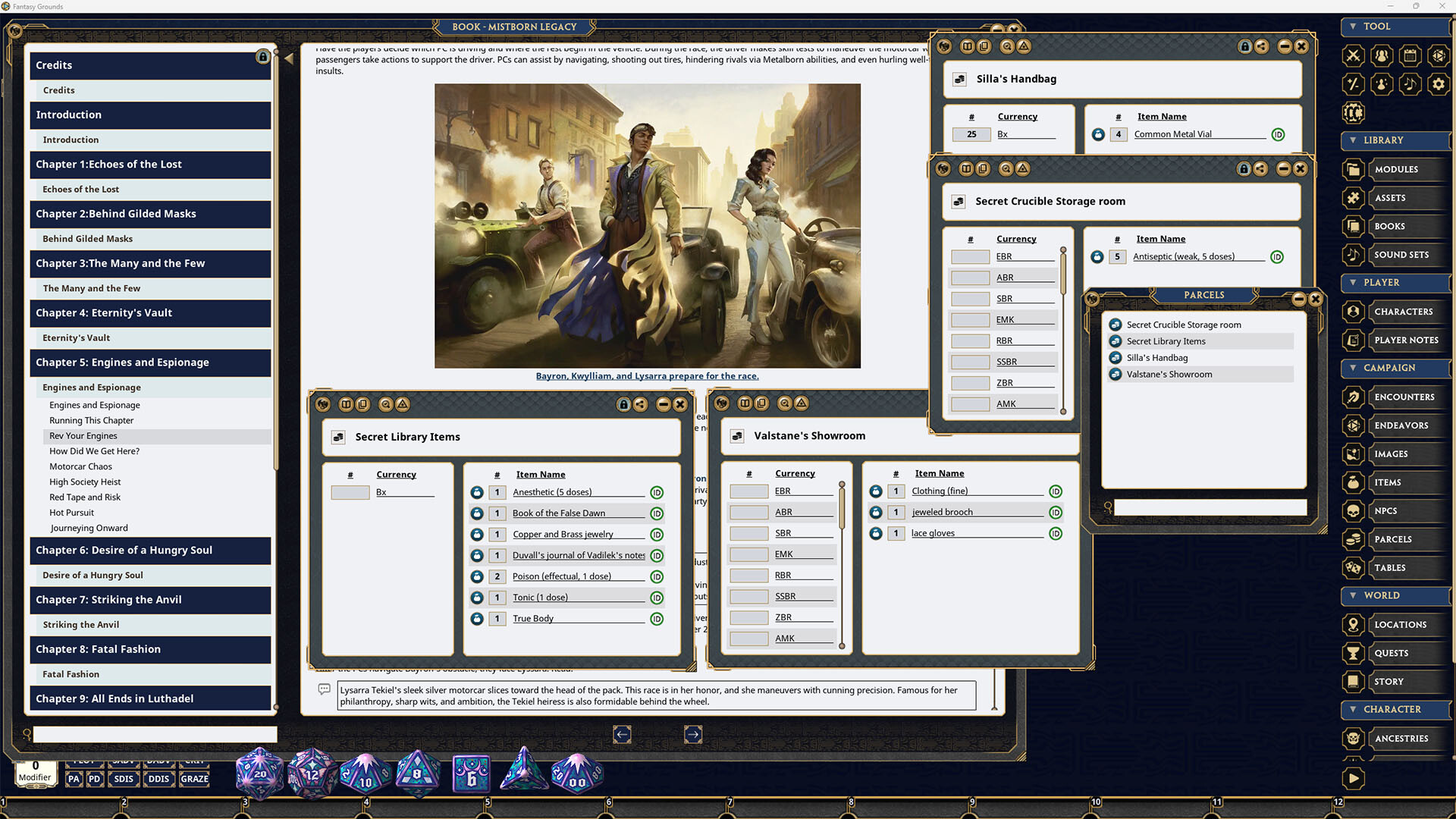Go to the previous book page arrow
Image resolution: width=1456 pixels, height=819 pixels.
pos(622,734)
